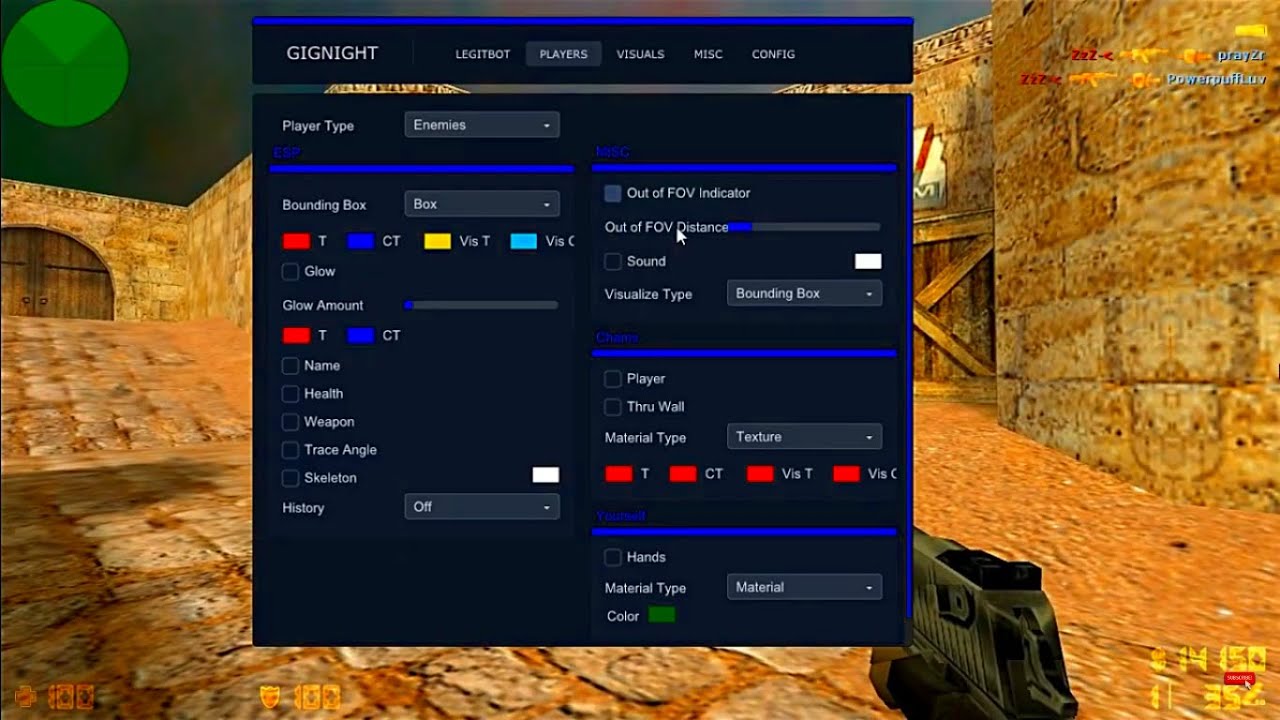Image resolution: width=1280 pixels, height=720 pixels.
Task: Open the Sound white color swatch
Action: click(x=868, y=261)
